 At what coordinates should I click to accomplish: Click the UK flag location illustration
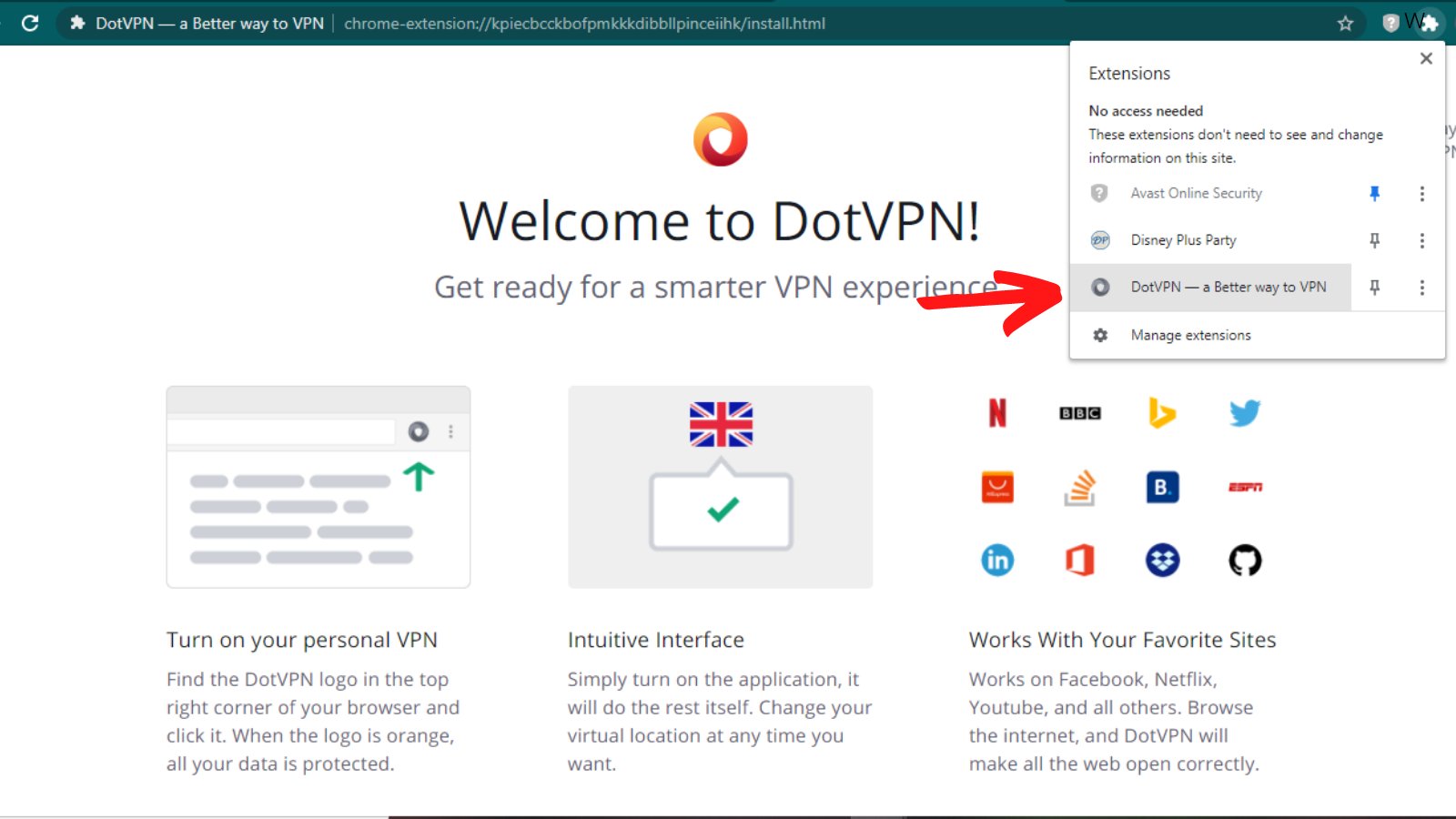[x=721, y=487]
